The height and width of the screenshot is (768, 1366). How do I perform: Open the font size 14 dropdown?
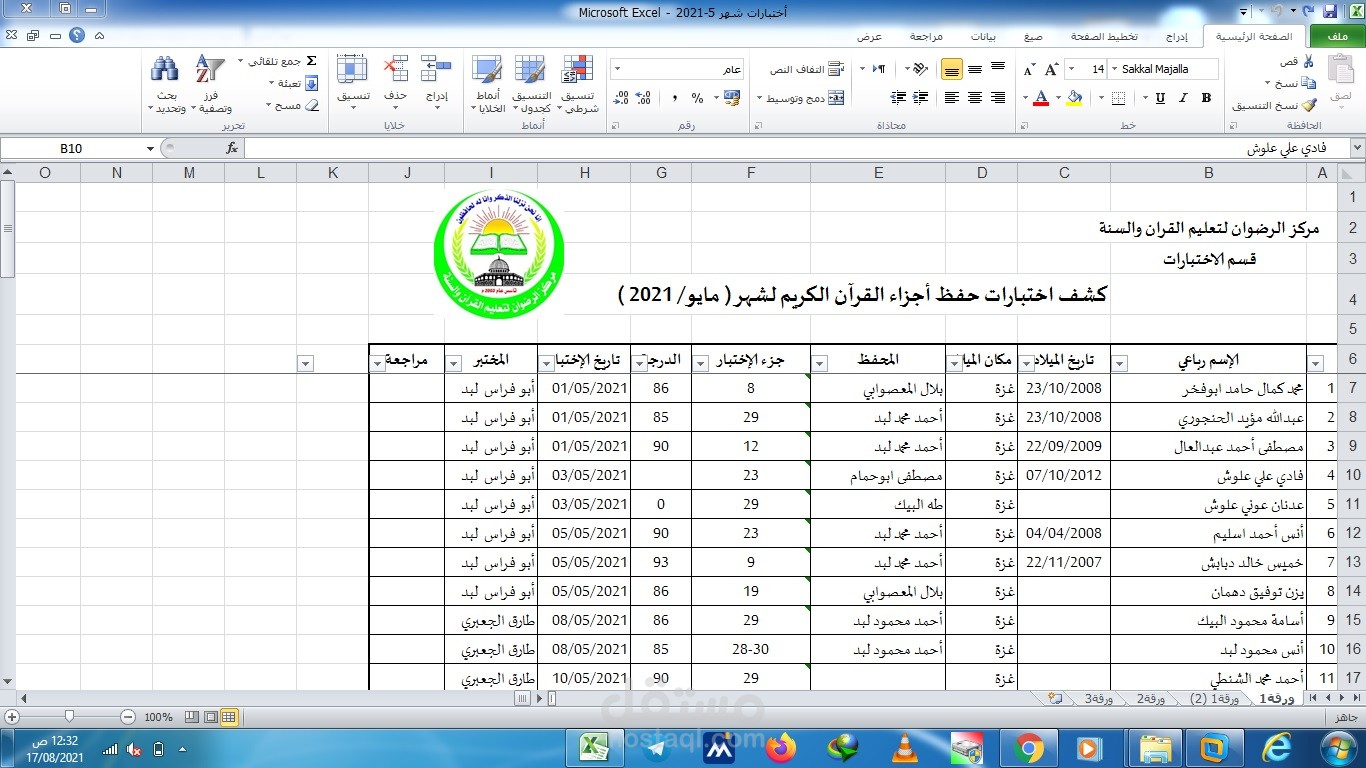click(x=1072, y=69)
